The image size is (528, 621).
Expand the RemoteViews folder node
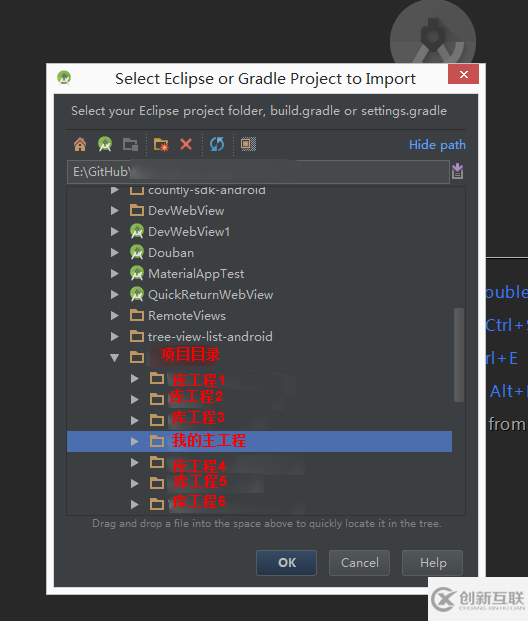tap(115, 316)
